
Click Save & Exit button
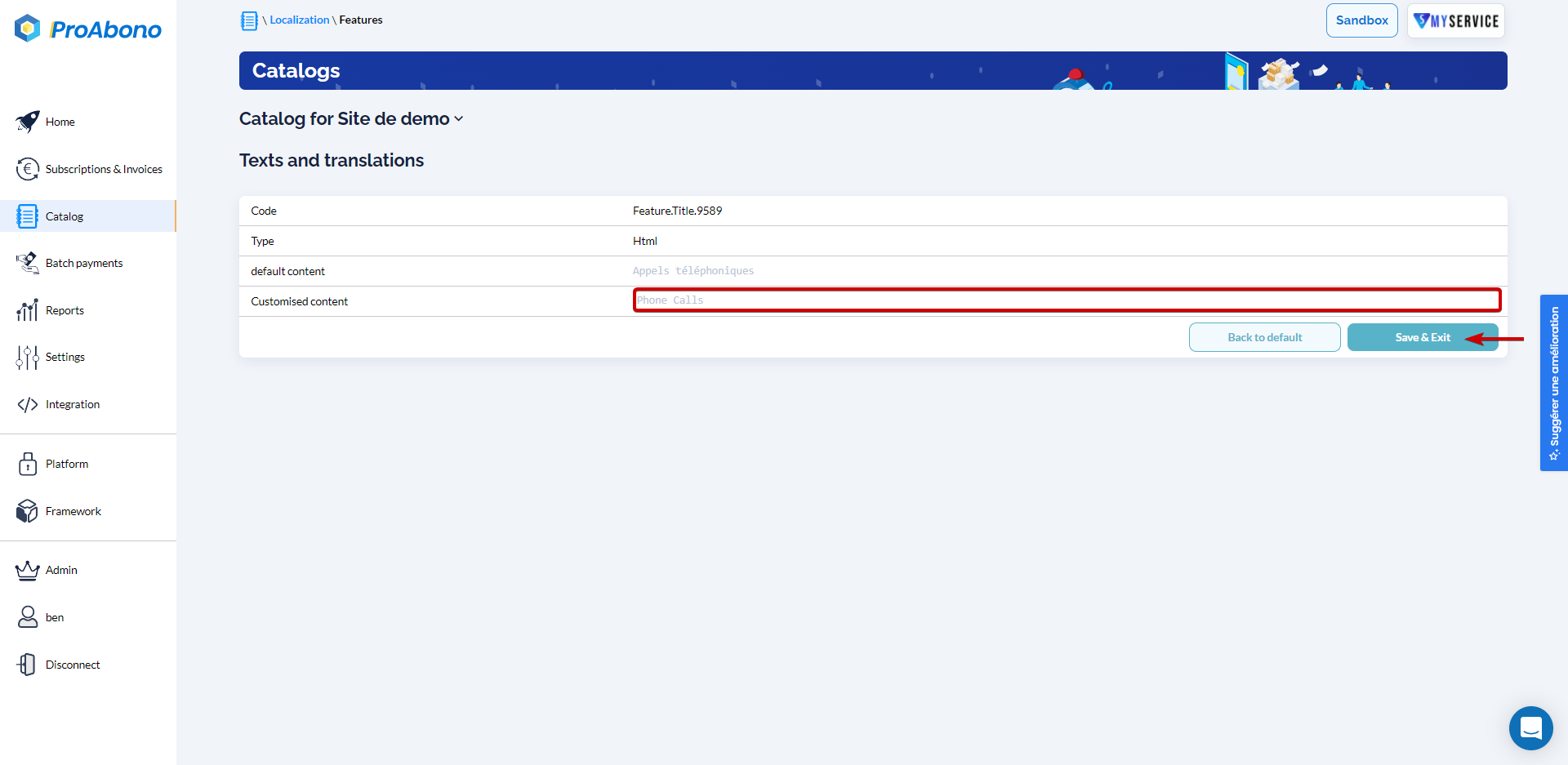point(1423,337)
